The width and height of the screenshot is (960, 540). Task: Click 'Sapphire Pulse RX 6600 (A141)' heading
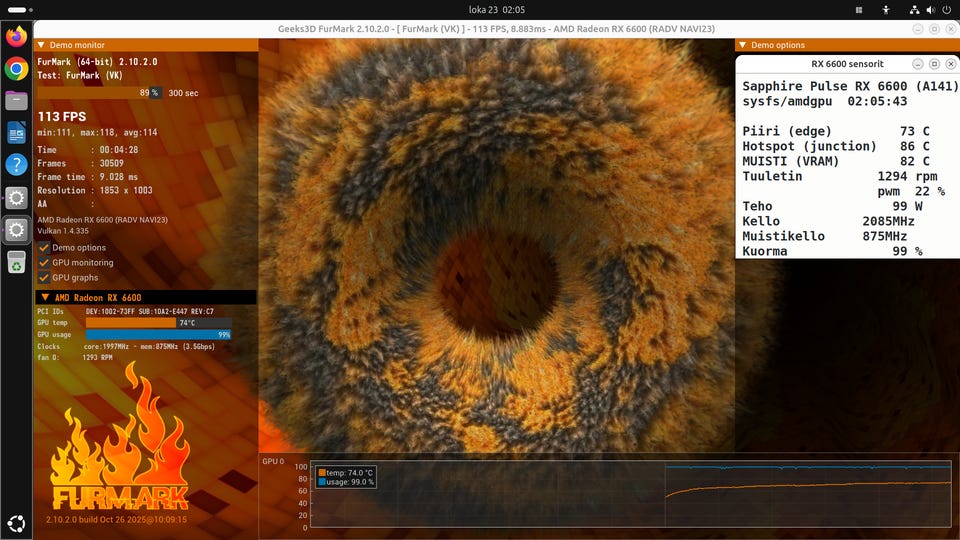[850, 86]
